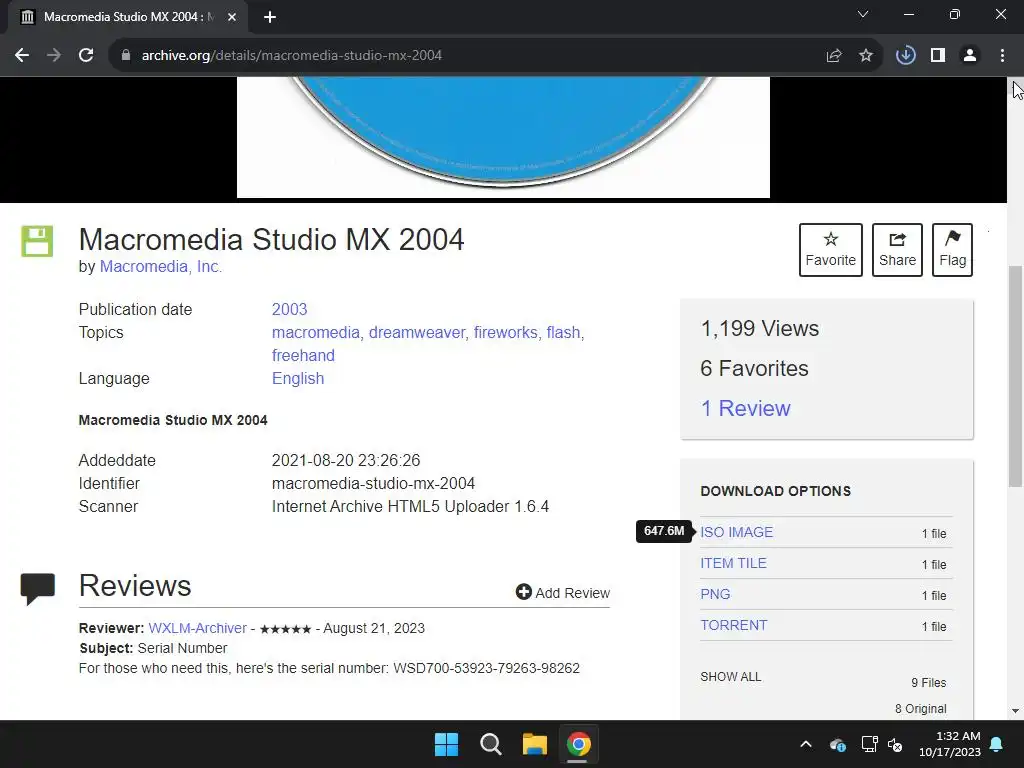Image resolution: width=1024 pixels, height=768 pixels.
Task: Open the macromedia topic link
Action: point(315,332)
